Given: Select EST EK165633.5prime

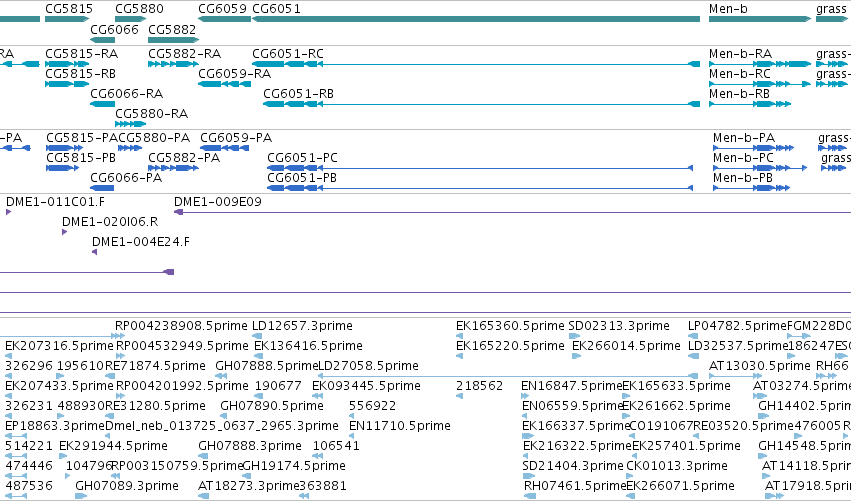Looking at the screenshot, I should (x=676, y=386).
